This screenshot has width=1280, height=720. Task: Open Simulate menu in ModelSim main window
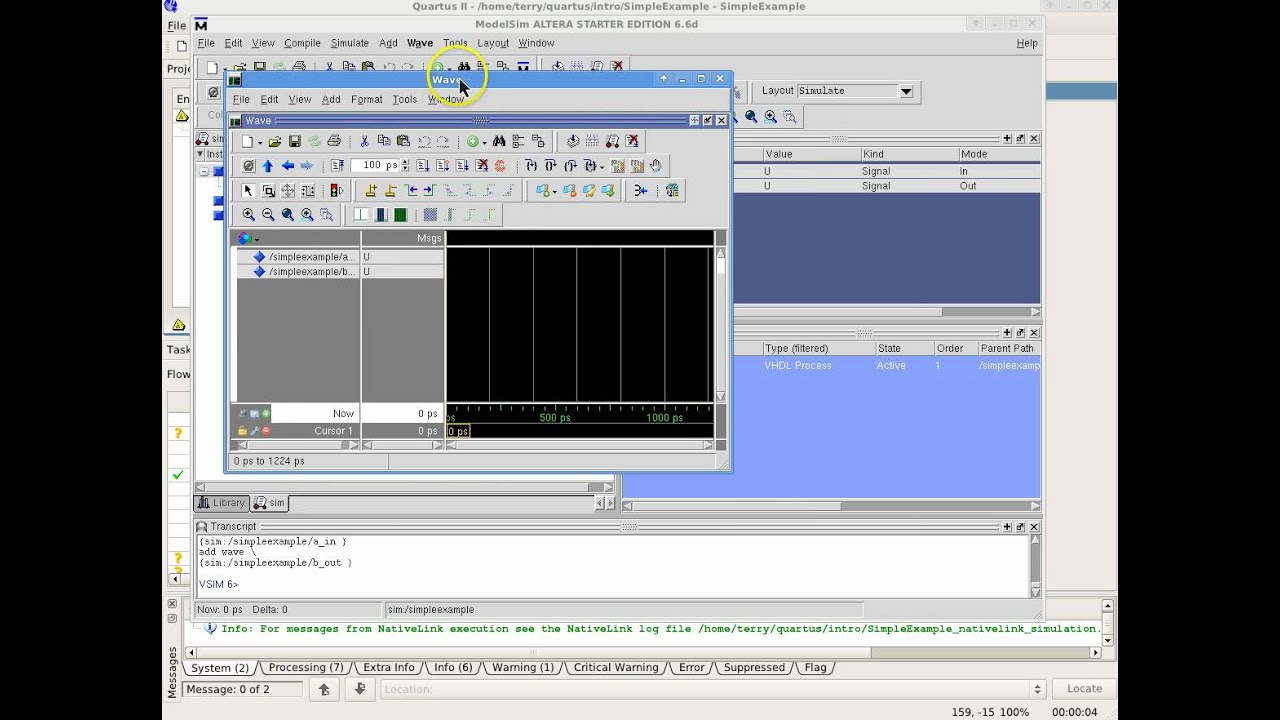point(349,43)
